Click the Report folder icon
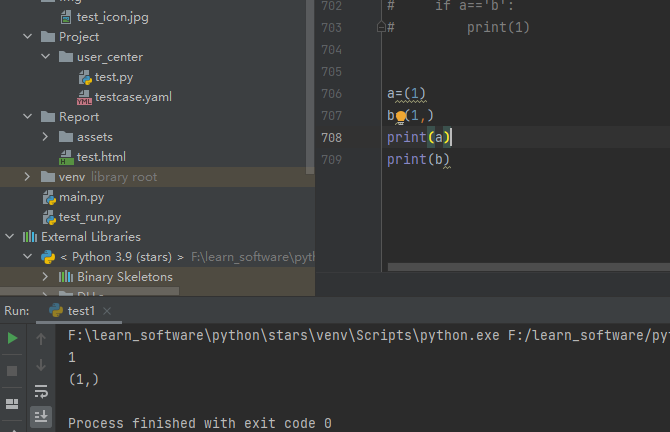 tap(48, 117)
